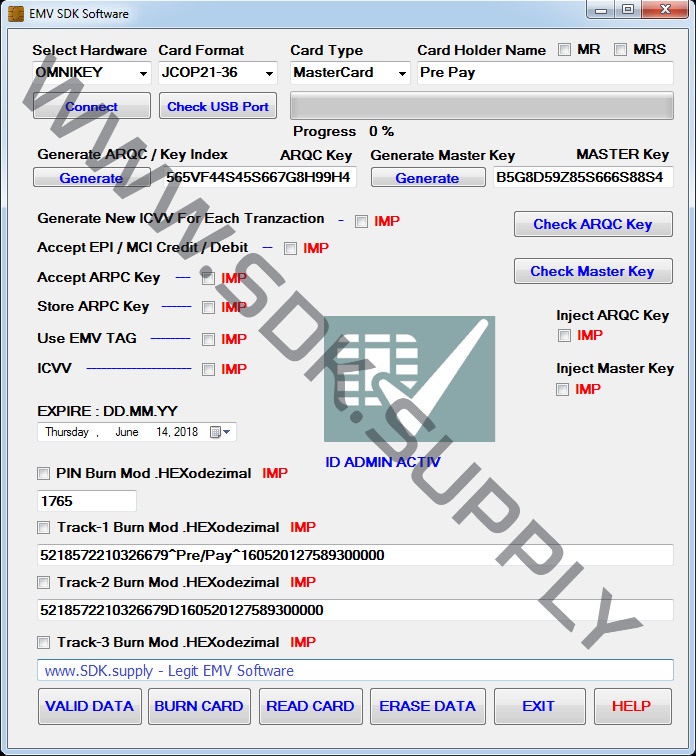
Task: Check the Track-2 Burn Mod checkbox
Action: 43,582
